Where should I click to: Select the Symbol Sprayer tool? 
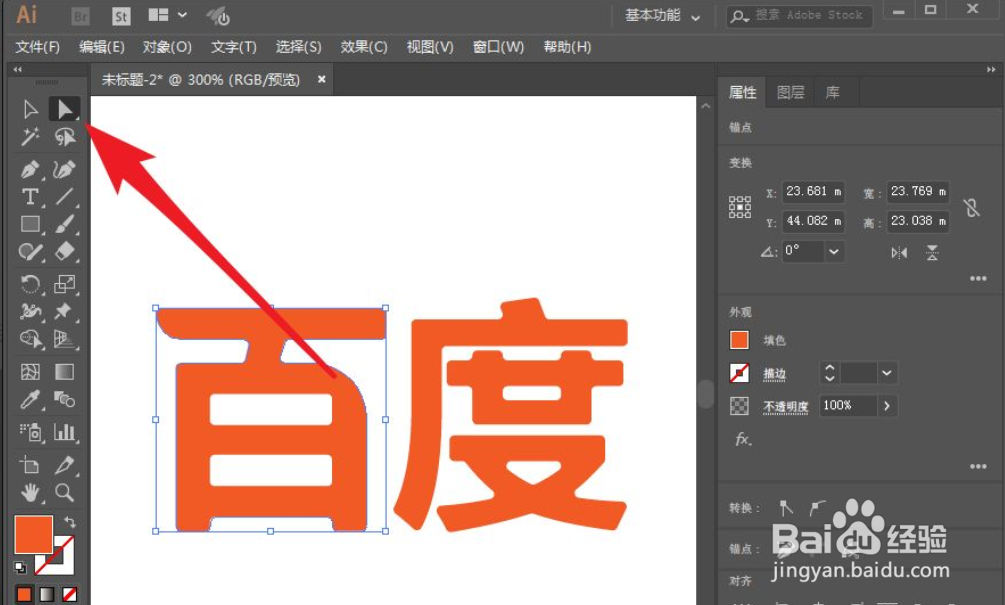(x=30, y=432)
